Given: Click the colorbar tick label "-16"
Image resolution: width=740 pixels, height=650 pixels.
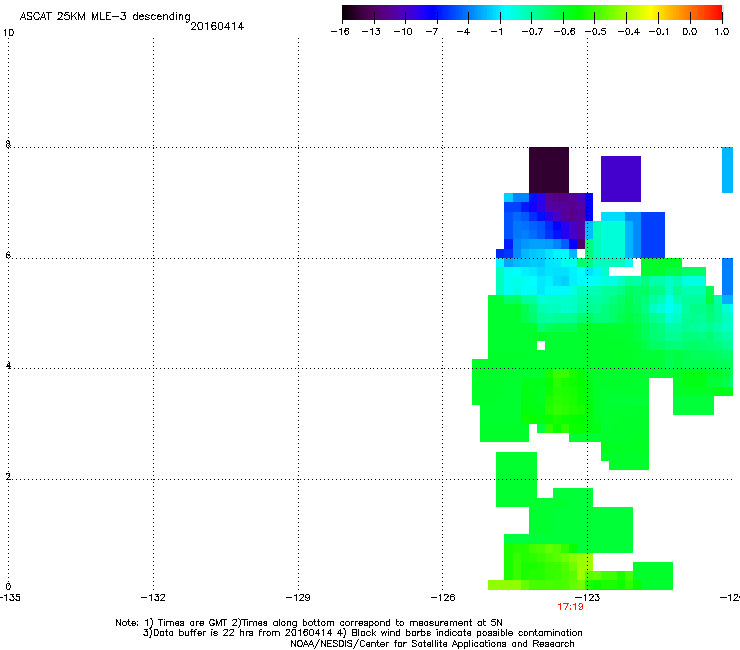Looking at the screenshot, I should (x=340, y=32).
